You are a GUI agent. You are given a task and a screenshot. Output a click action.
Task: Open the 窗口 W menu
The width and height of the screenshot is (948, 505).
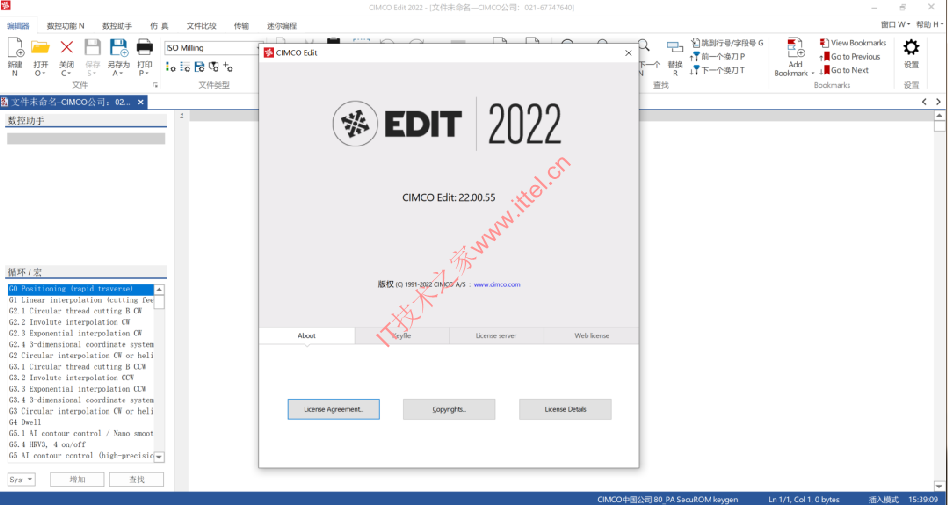(895, 25)
